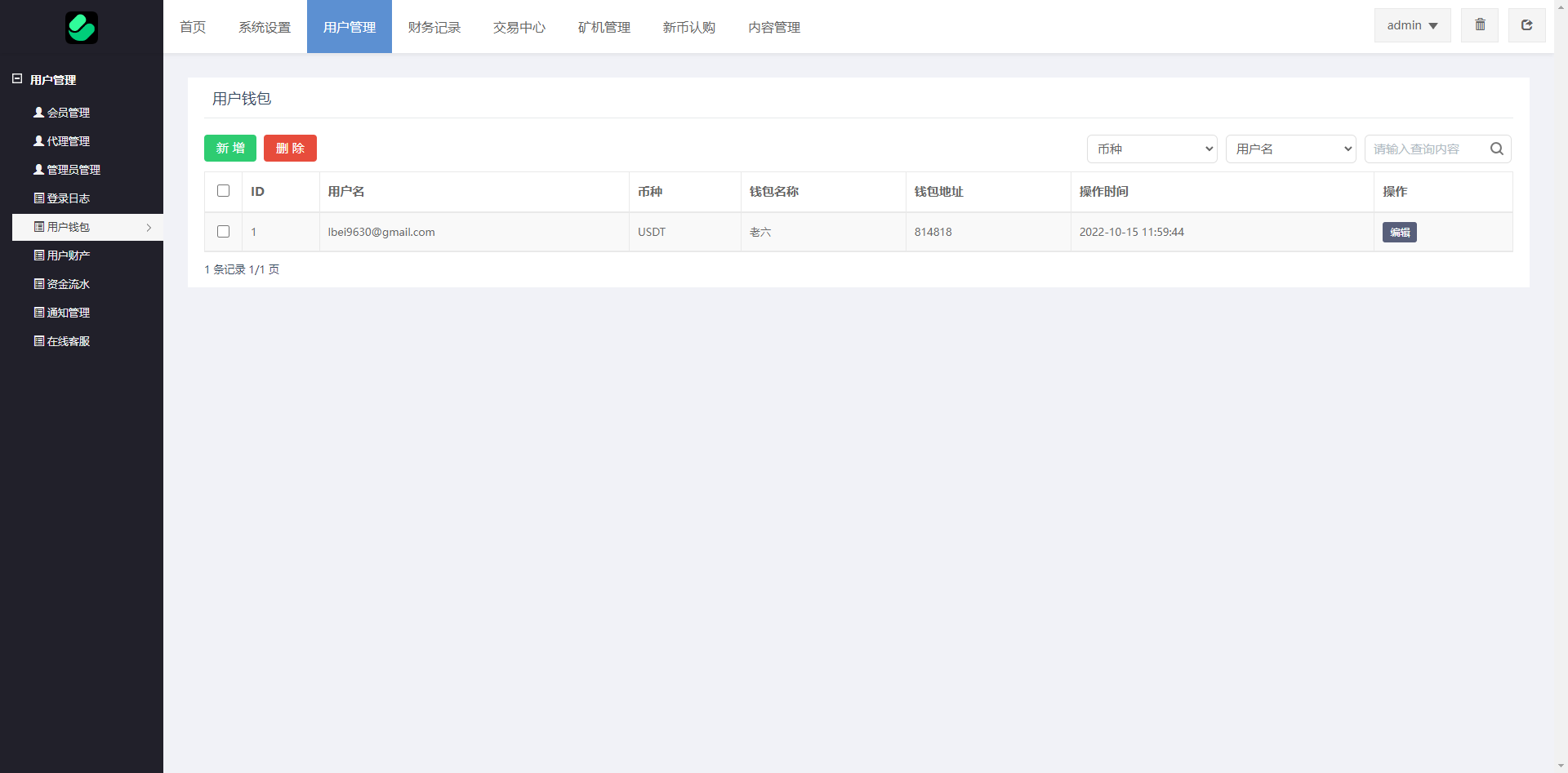The image size is (1568, 773).
Task: Click the search query input field
Action: tap(1425, 149)
